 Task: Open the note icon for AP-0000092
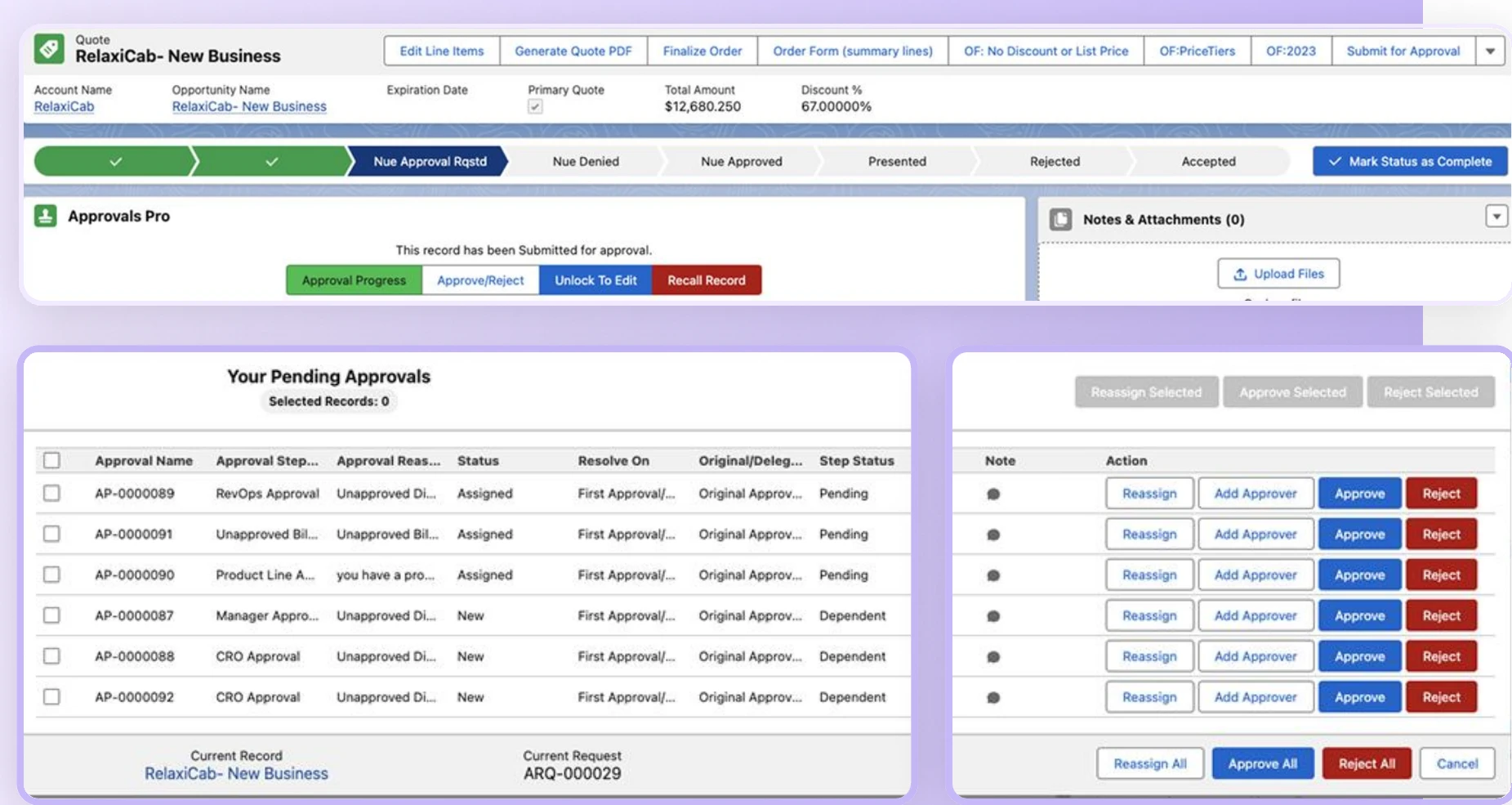tap(993, 697)
